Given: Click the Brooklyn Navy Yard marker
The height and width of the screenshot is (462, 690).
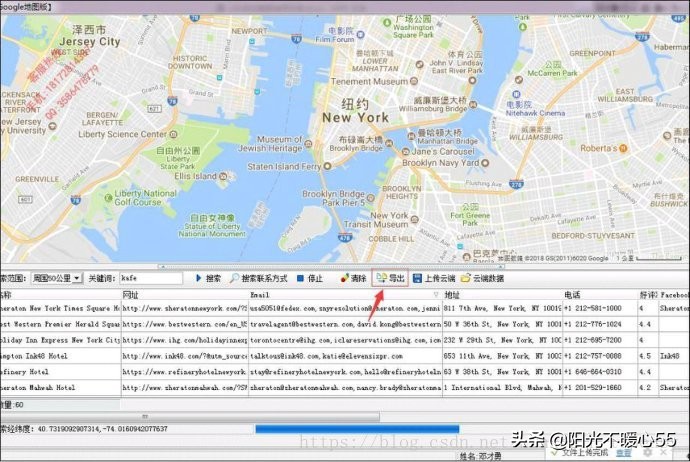Looking at the screenshot, I should [x=485, y=163].
